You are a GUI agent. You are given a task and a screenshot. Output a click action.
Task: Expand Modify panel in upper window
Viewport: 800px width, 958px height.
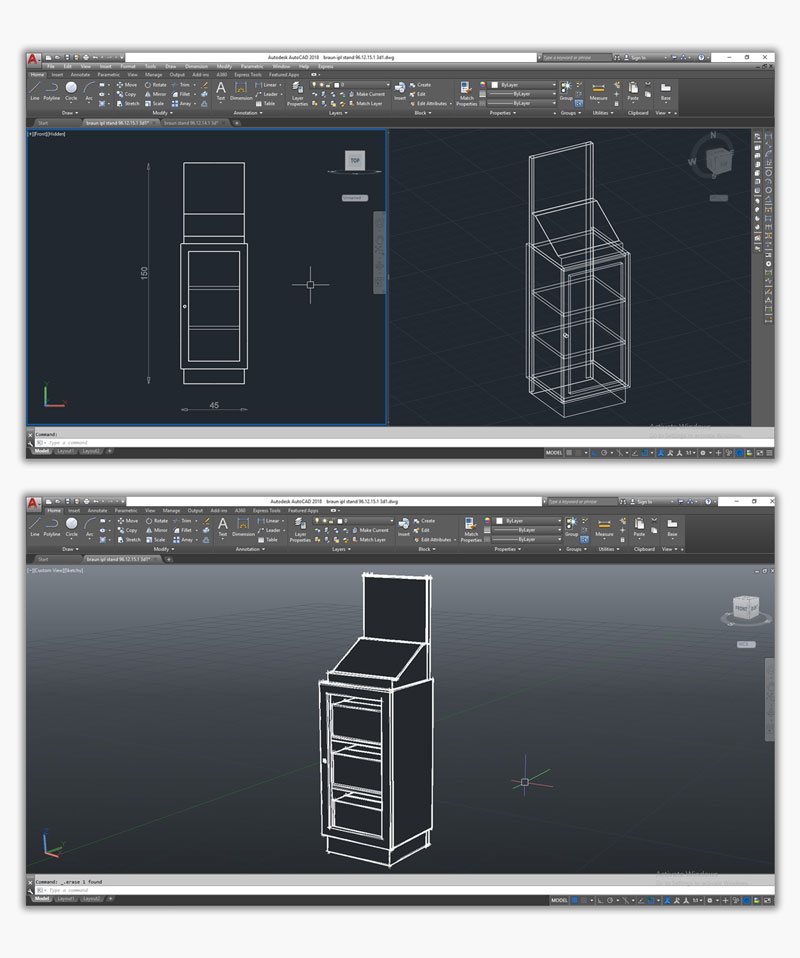pyautogui.click(x=162, y=113)
